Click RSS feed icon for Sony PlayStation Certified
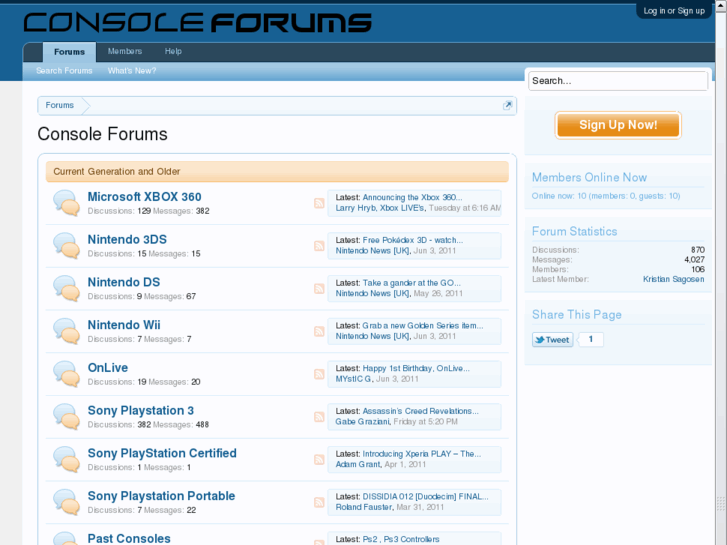Image resolution: width=727 pixels, height=545 pixels. [x=319, y=459]
